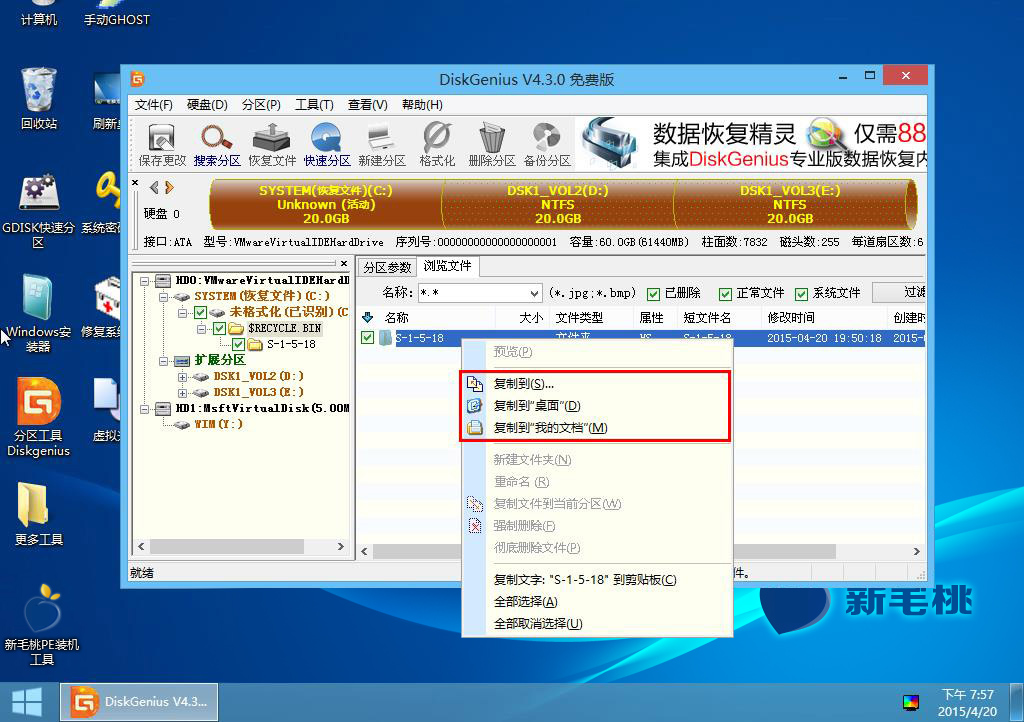Click the 文件类型 column header
Image resolution: width=1024 pixels, height=722 pixels.
pos(592,318)
